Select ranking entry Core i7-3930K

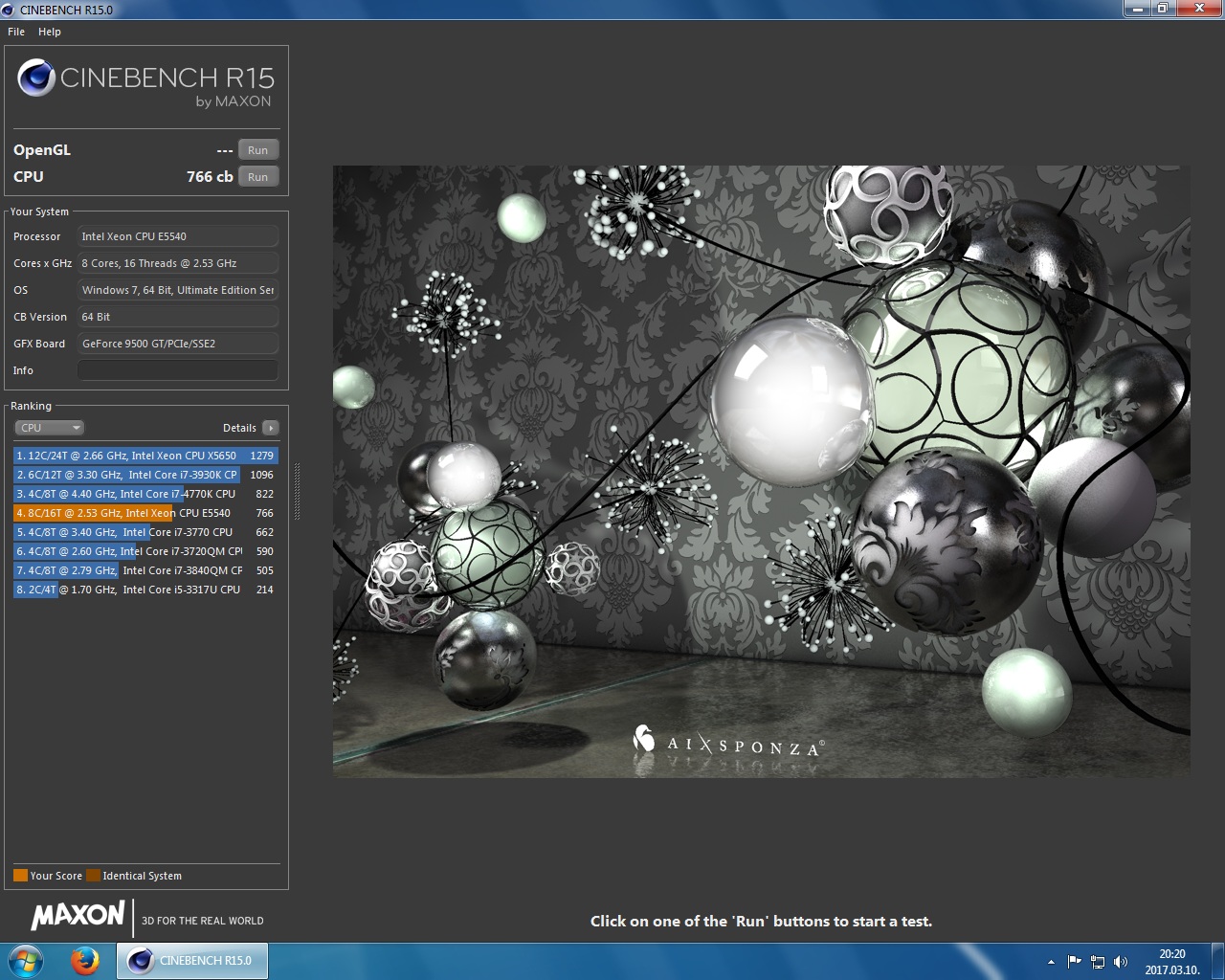click(x=145, y=475)
